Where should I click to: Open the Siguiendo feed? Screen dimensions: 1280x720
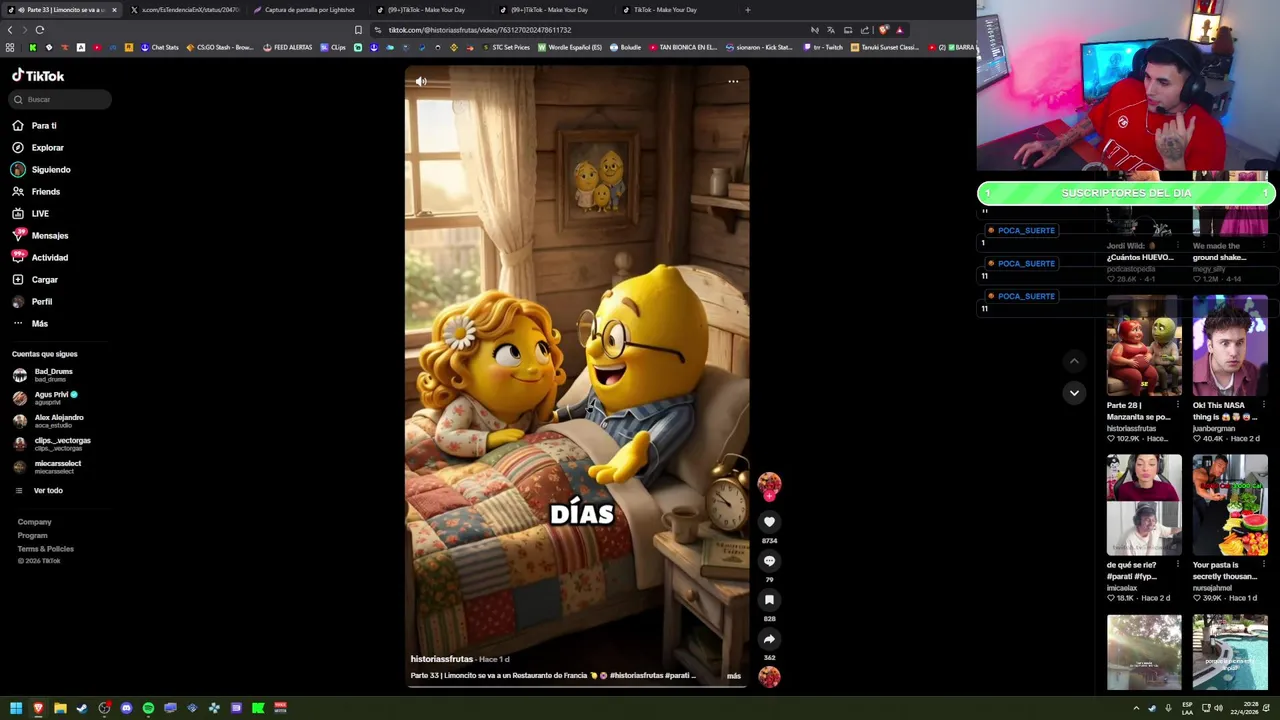(41, 170)
